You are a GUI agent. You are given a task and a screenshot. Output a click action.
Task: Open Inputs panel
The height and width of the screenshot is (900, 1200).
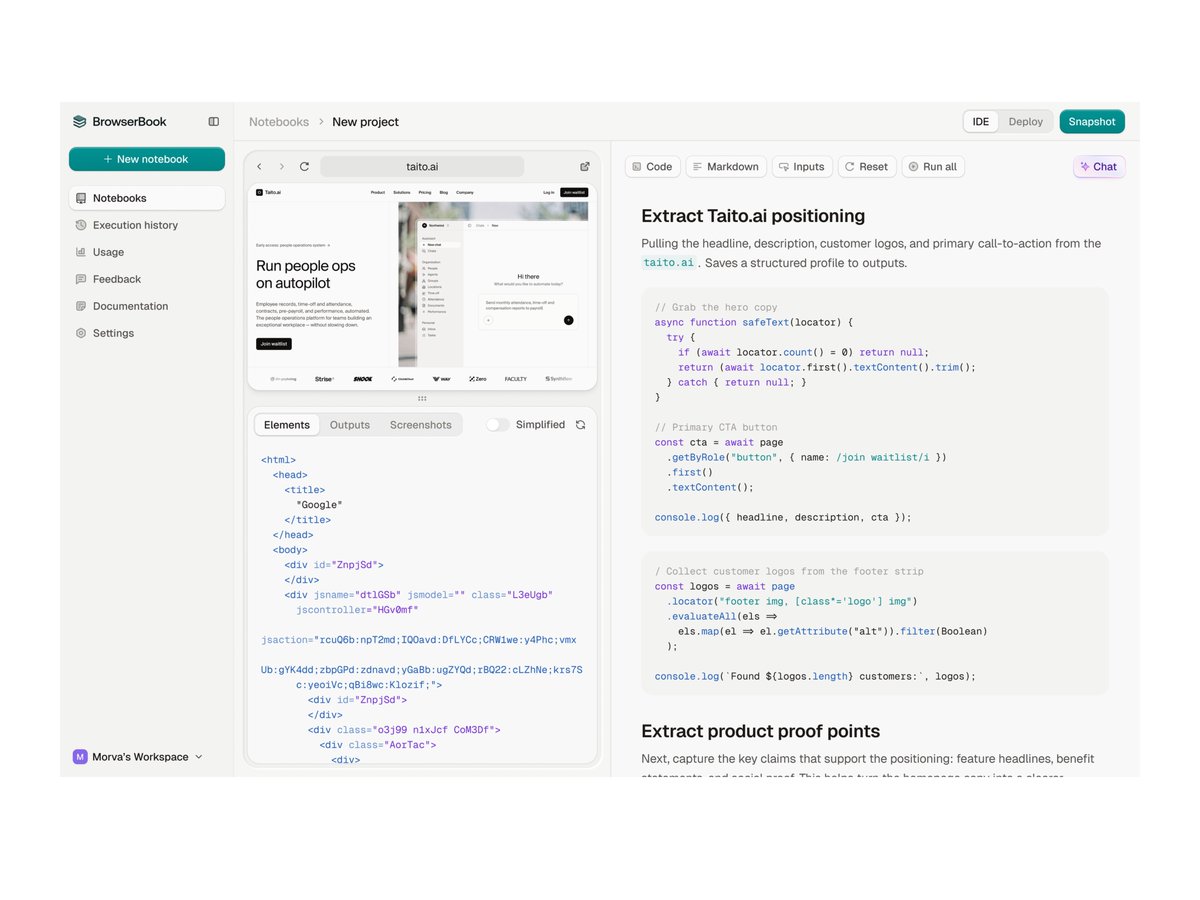tap(802, 167)
